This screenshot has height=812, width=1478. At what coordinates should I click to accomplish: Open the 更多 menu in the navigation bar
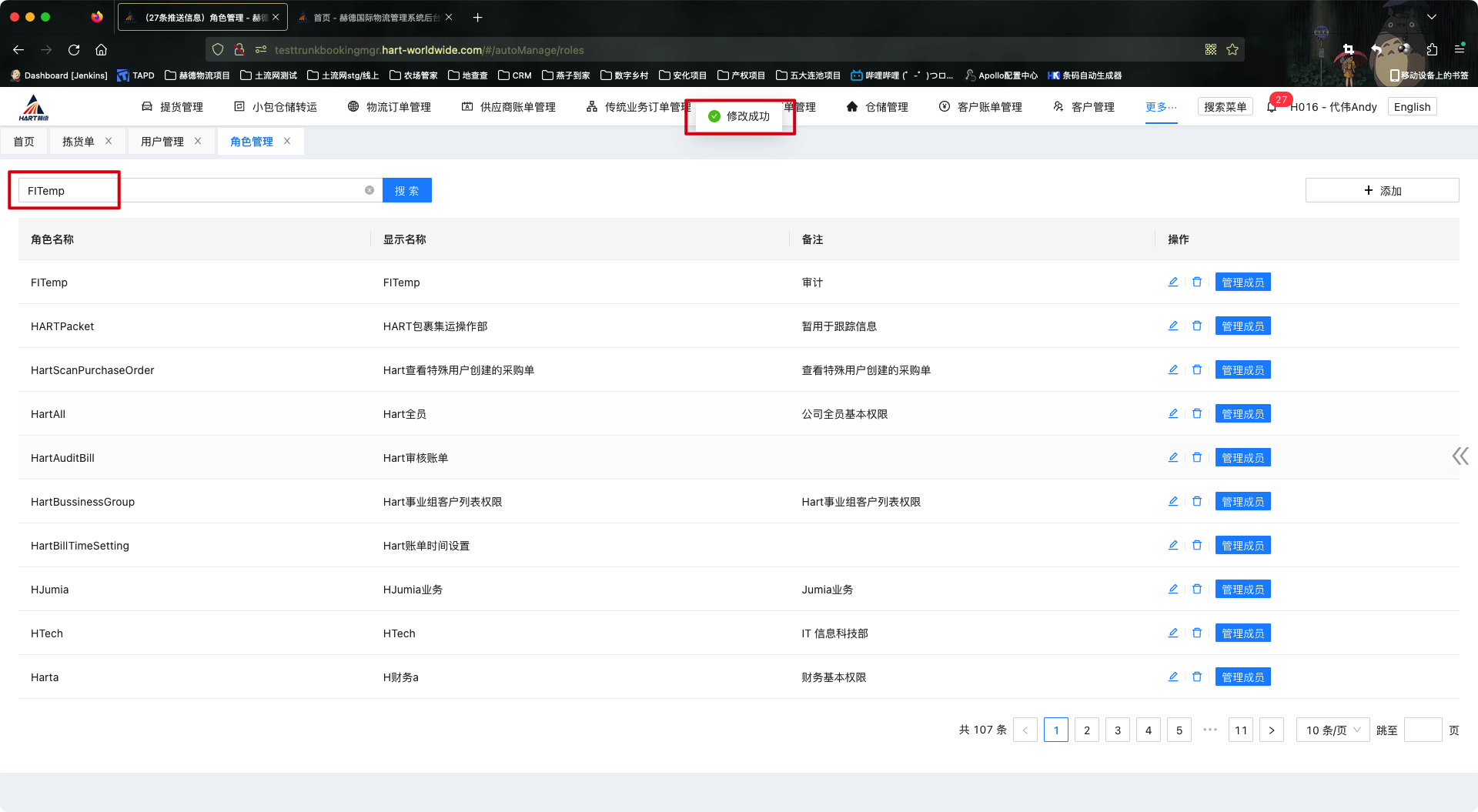coord(1161,107)
